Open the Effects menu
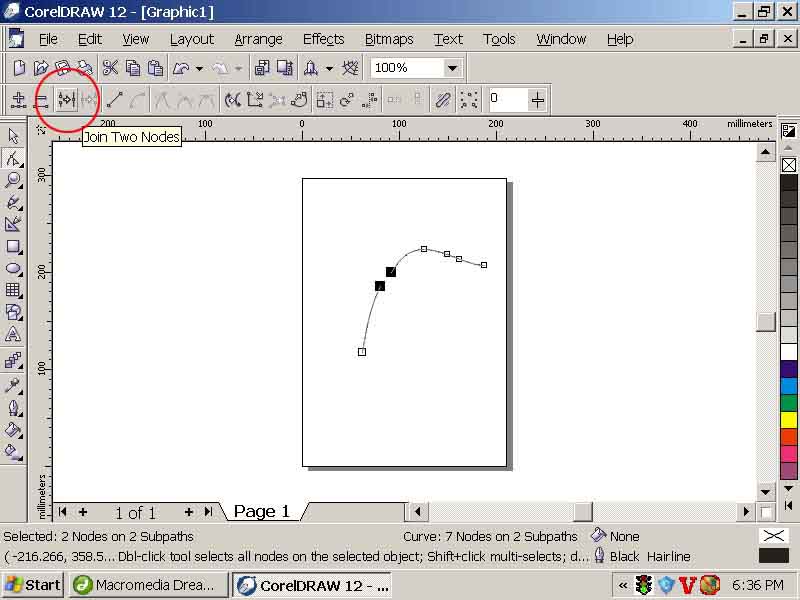Image resolution: width=800 pixels, height=600 pixels. click(x=323, y=39)
